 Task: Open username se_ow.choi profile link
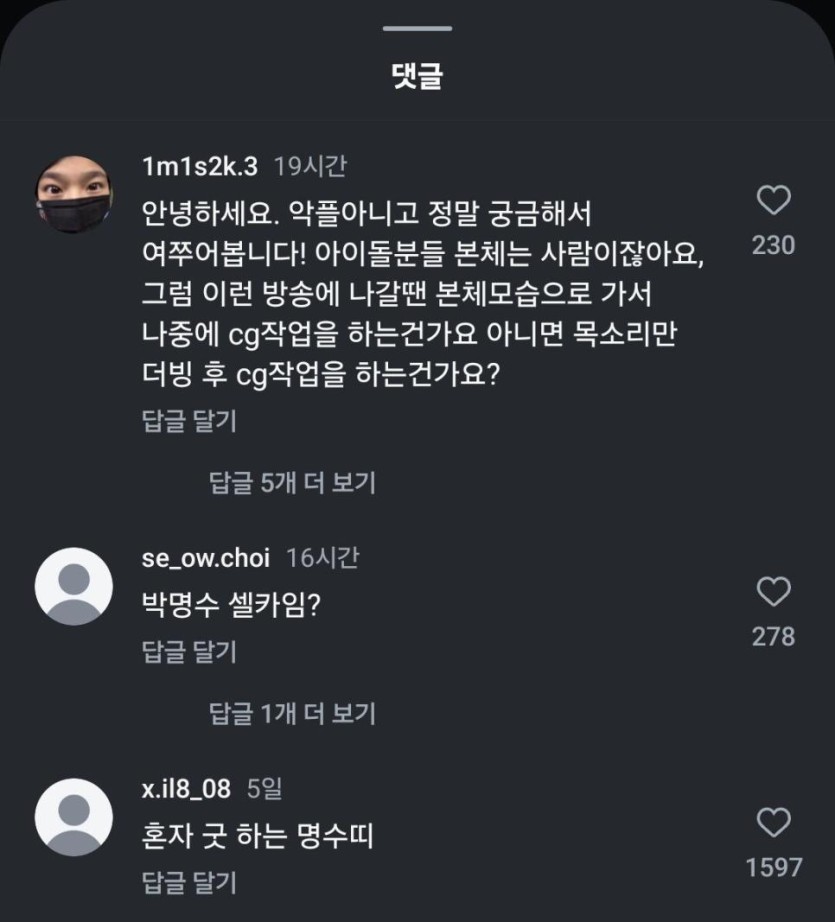pos(206,558)
